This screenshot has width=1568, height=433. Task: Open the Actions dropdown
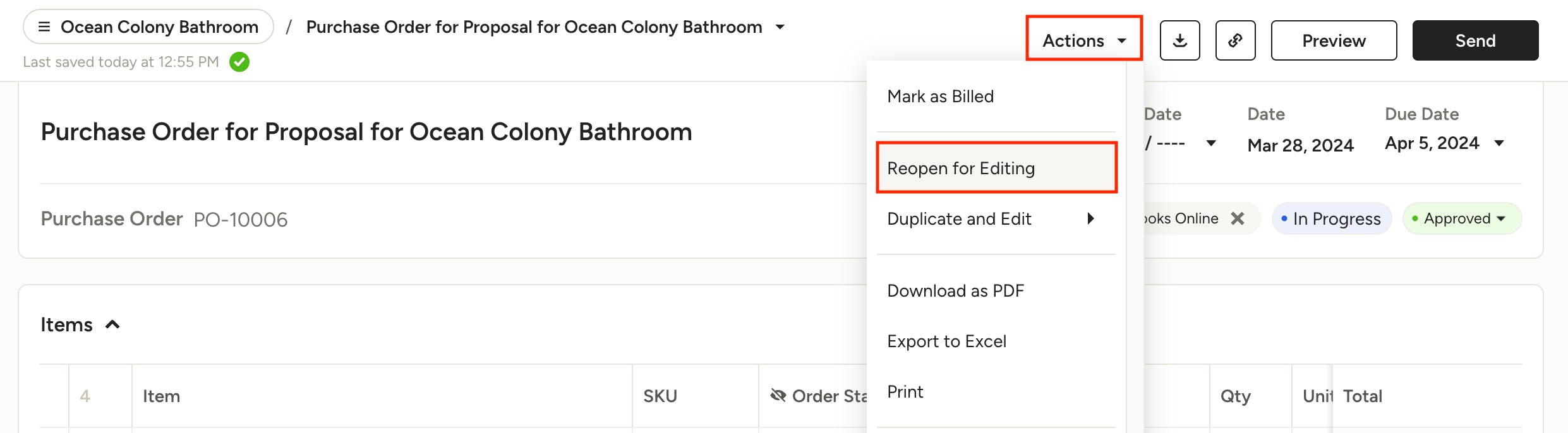coord(1084,40)
